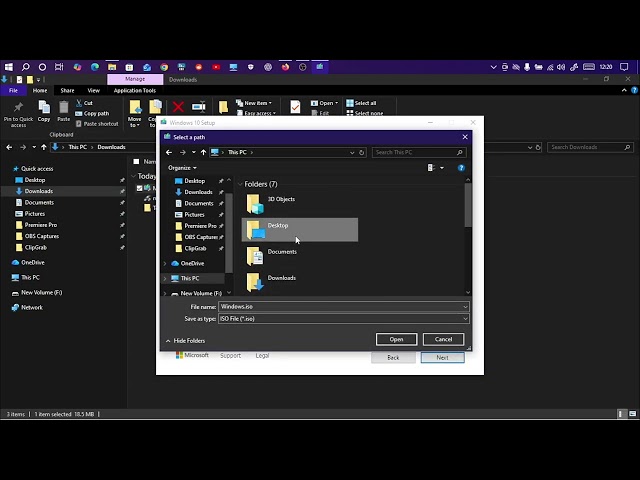Click Pin to Quick access in ribbon
This screenshot has width=640, height=480.
pyautogui.click(x=18, y=114)
